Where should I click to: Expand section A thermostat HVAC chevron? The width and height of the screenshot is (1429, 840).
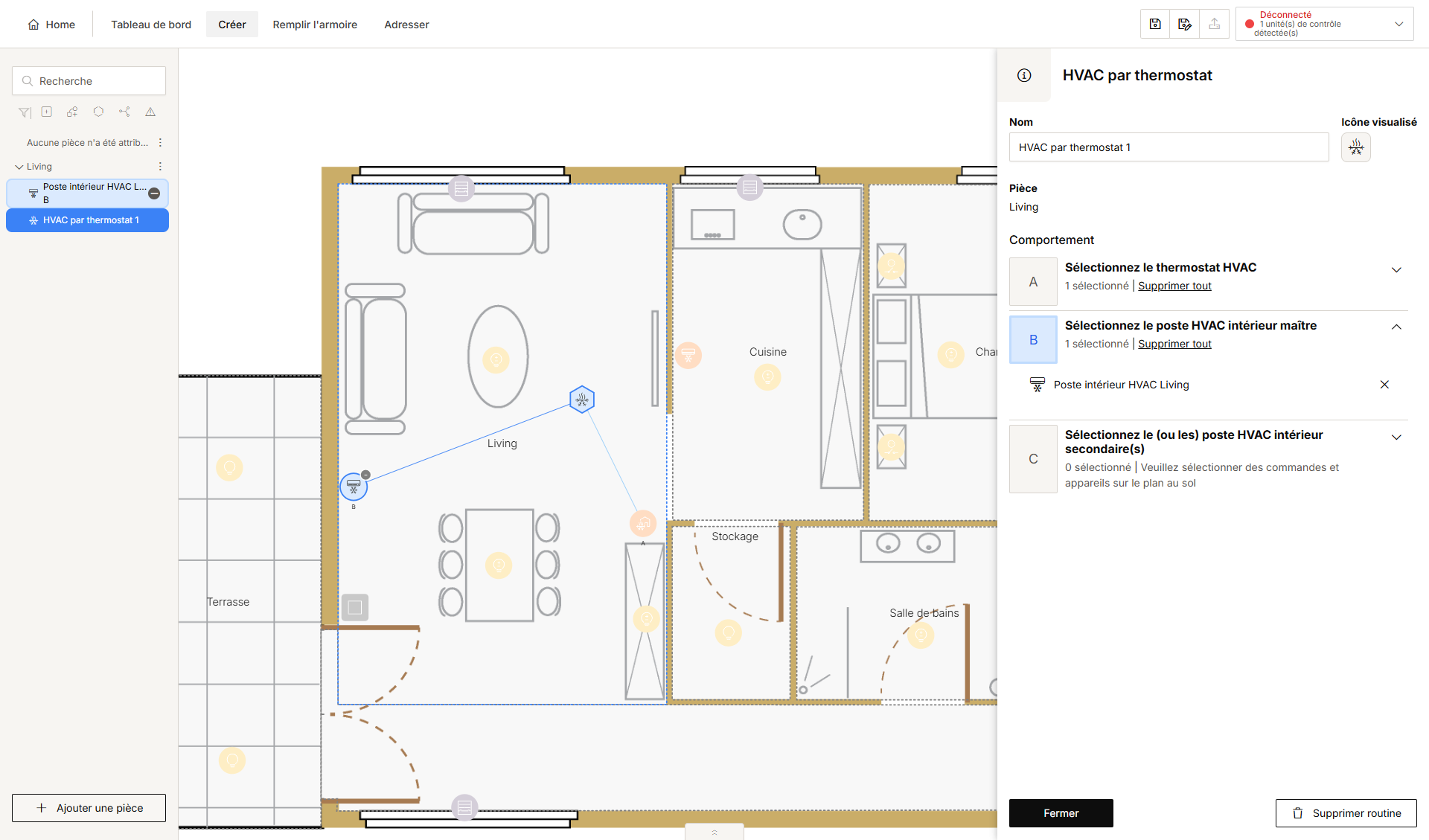point(1396,270)
